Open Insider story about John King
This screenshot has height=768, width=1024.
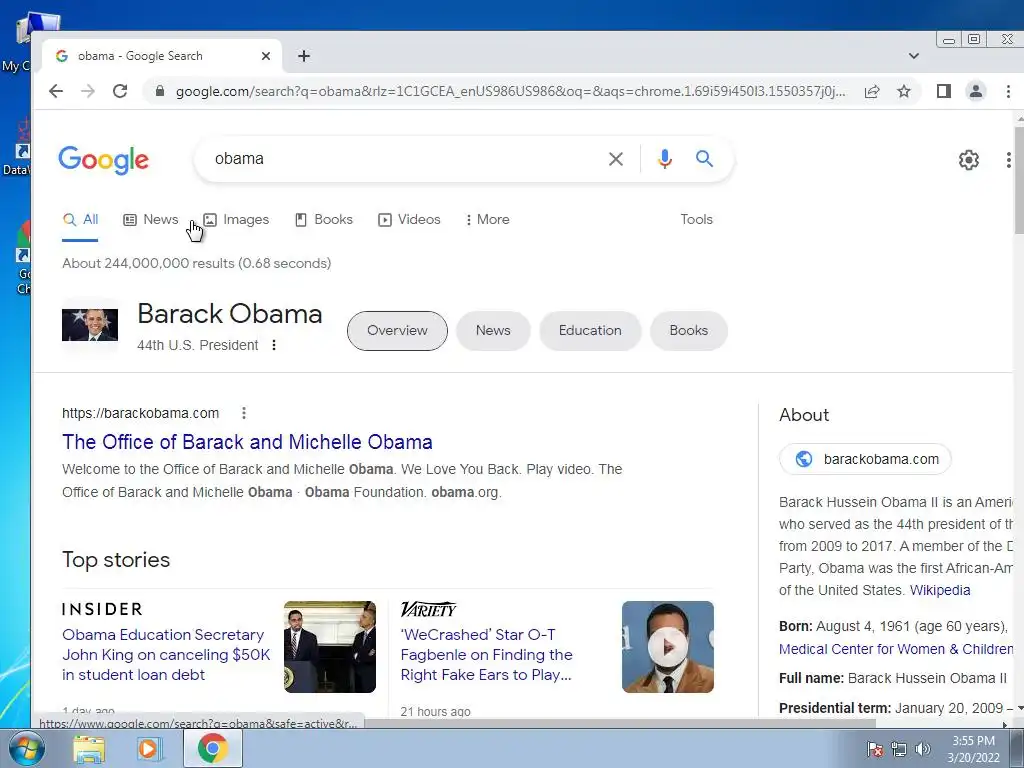click(x=166, y=655)
